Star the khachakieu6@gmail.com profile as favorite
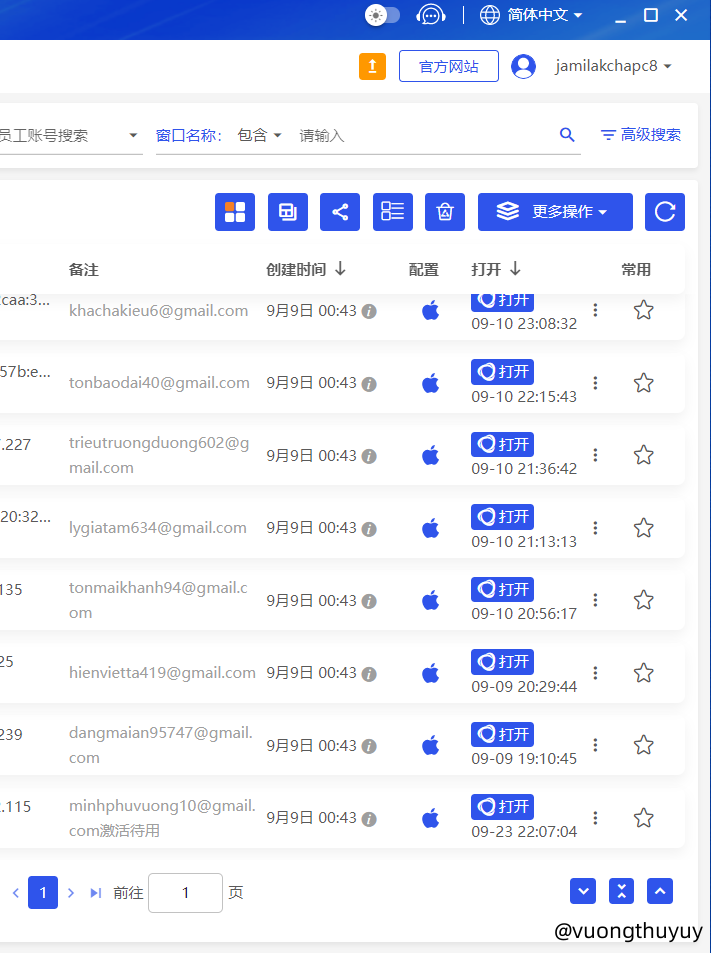The width and height of the screenshot is (711, 953). pos(644,310)
